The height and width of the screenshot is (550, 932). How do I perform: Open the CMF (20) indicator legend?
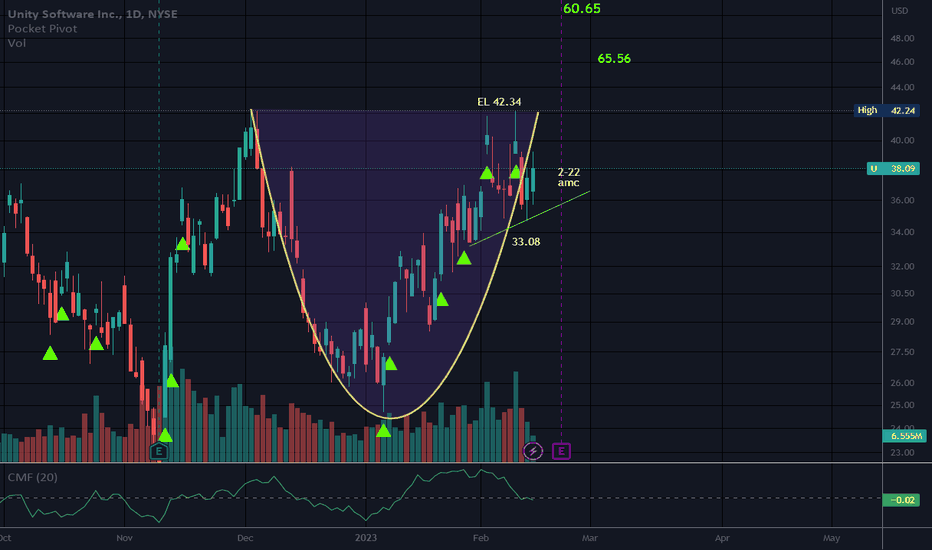(x=33, y=477)
